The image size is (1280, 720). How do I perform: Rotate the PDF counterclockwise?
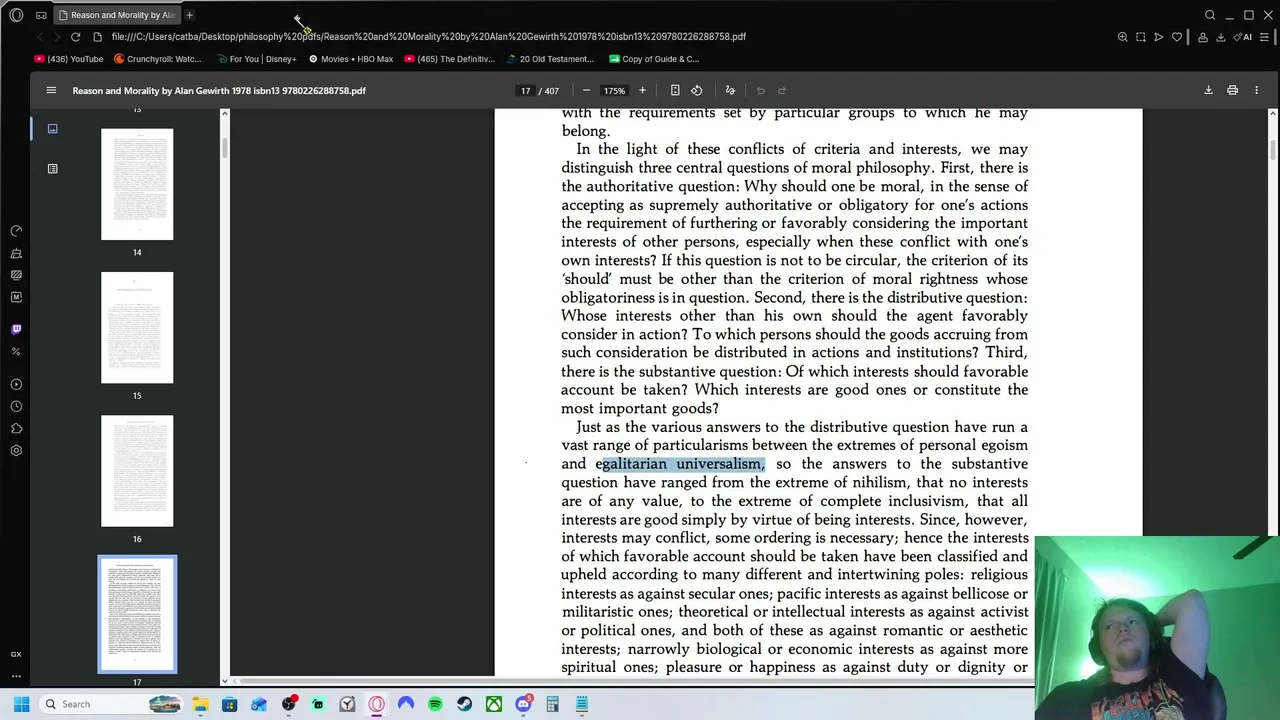[697, 90]
